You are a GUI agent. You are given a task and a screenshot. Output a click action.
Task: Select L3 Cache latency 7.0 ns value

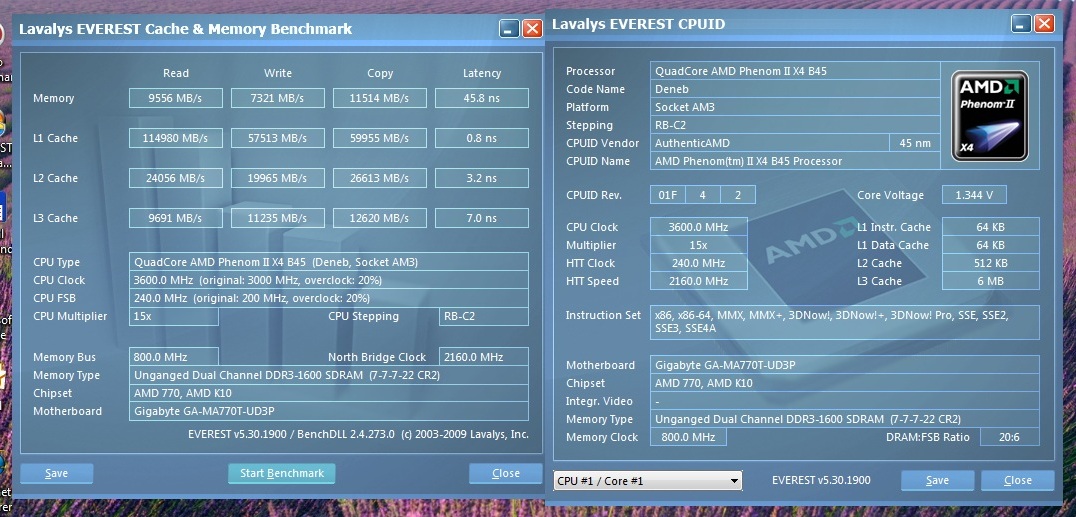482,218
